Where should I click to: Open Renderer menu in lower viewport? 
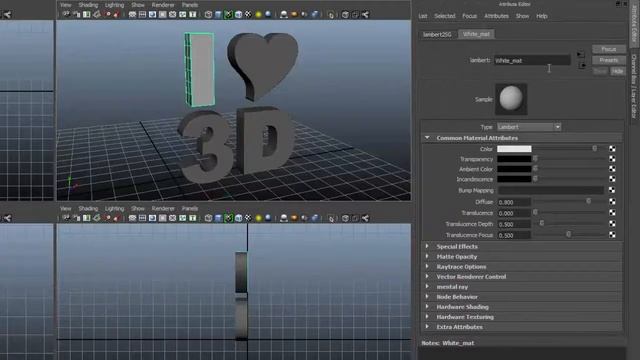[x=163, y=208]
